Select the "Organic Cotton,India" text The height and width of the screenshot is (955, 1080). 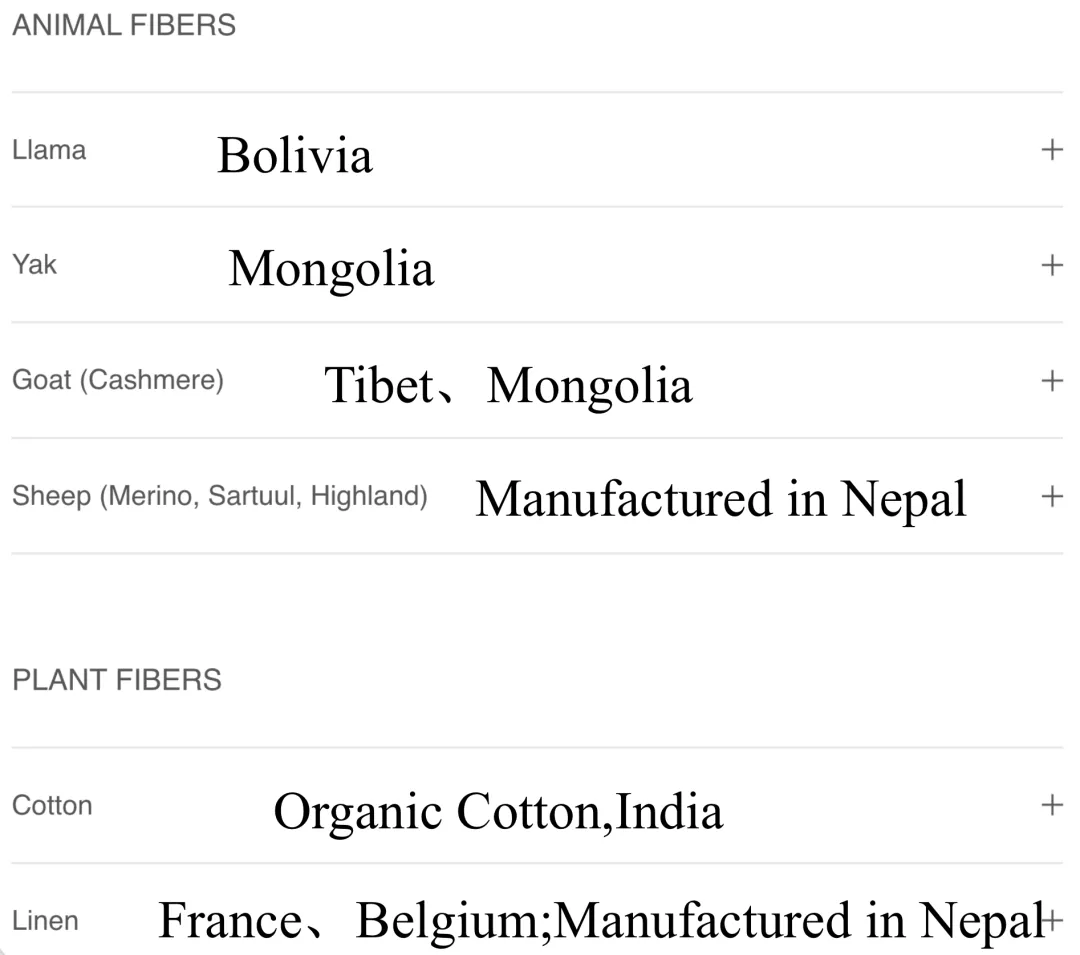click(x=498, y=811)
